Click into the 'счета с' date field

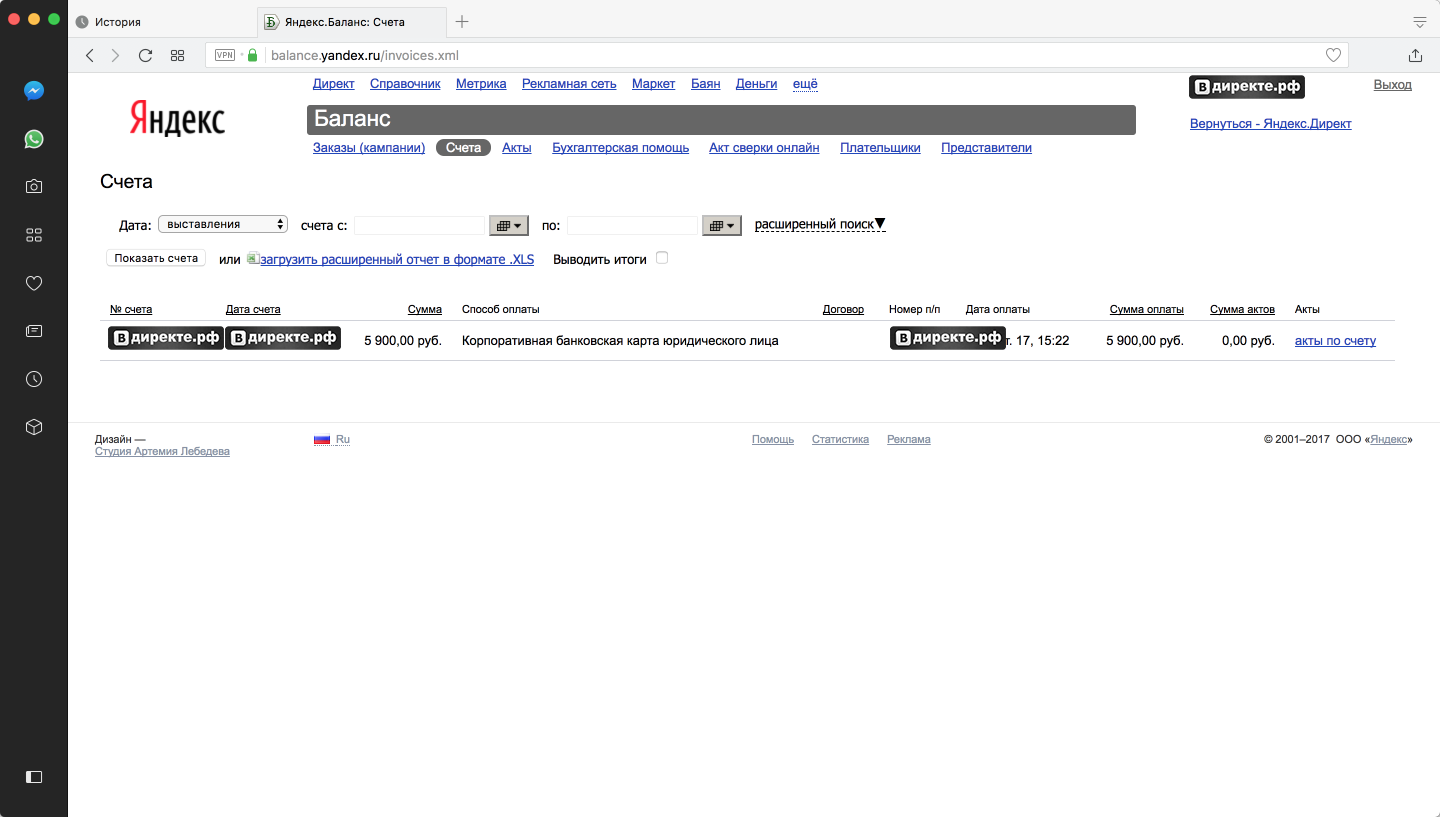[419, 226]
